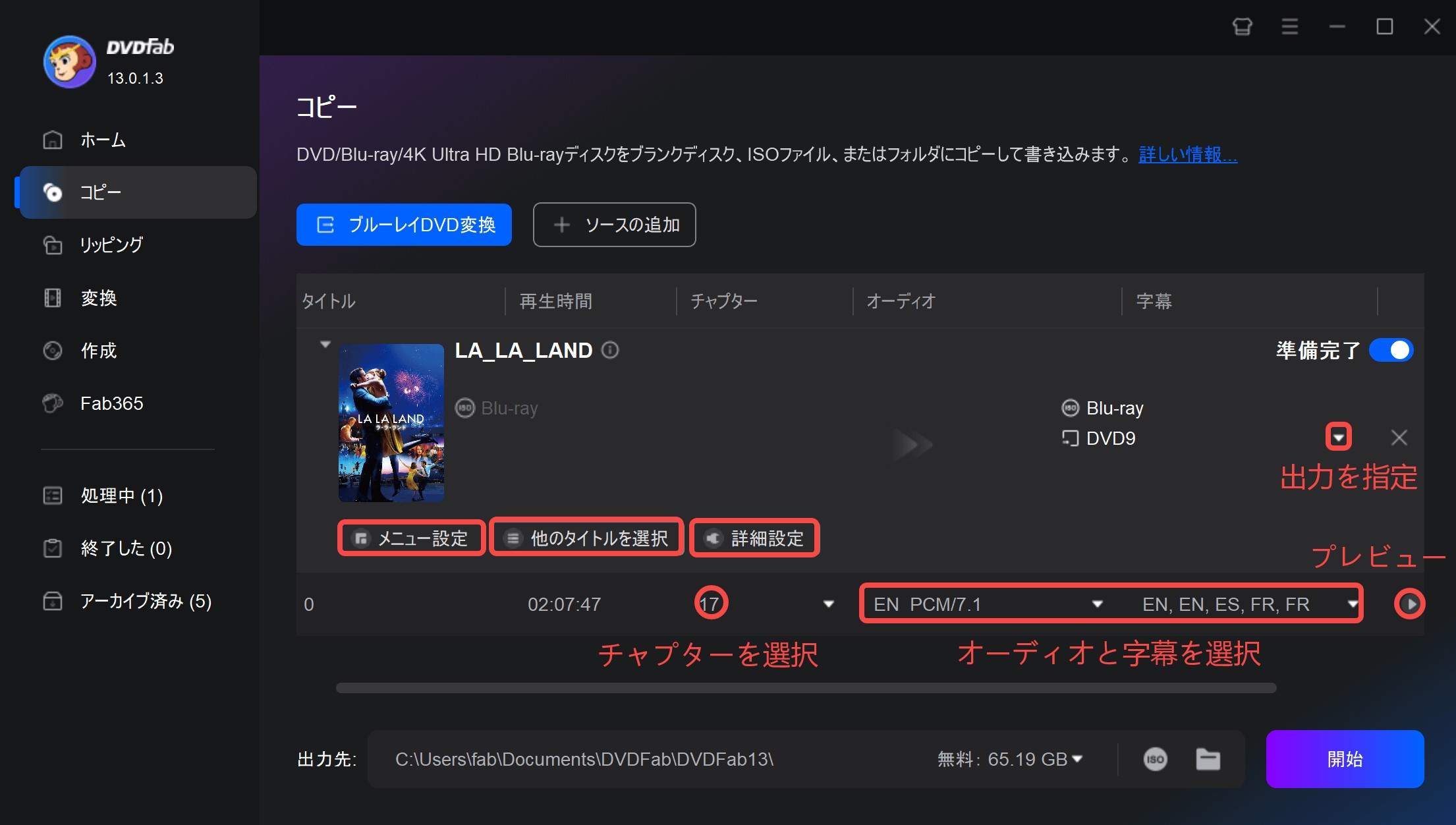
Task: Click the 字幕 column header
Action: (x=1154, y=301)
